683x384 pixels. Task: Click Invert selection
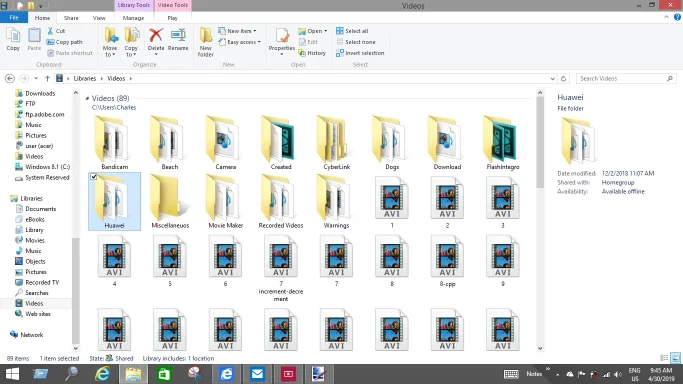[360, 53]
